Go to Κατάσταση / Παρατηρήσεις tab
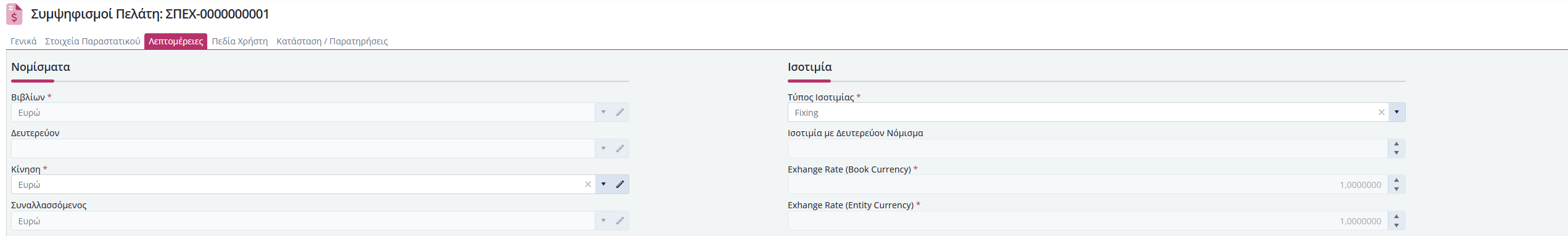This screenshot has width=1568, height=236. click(332, 41)
